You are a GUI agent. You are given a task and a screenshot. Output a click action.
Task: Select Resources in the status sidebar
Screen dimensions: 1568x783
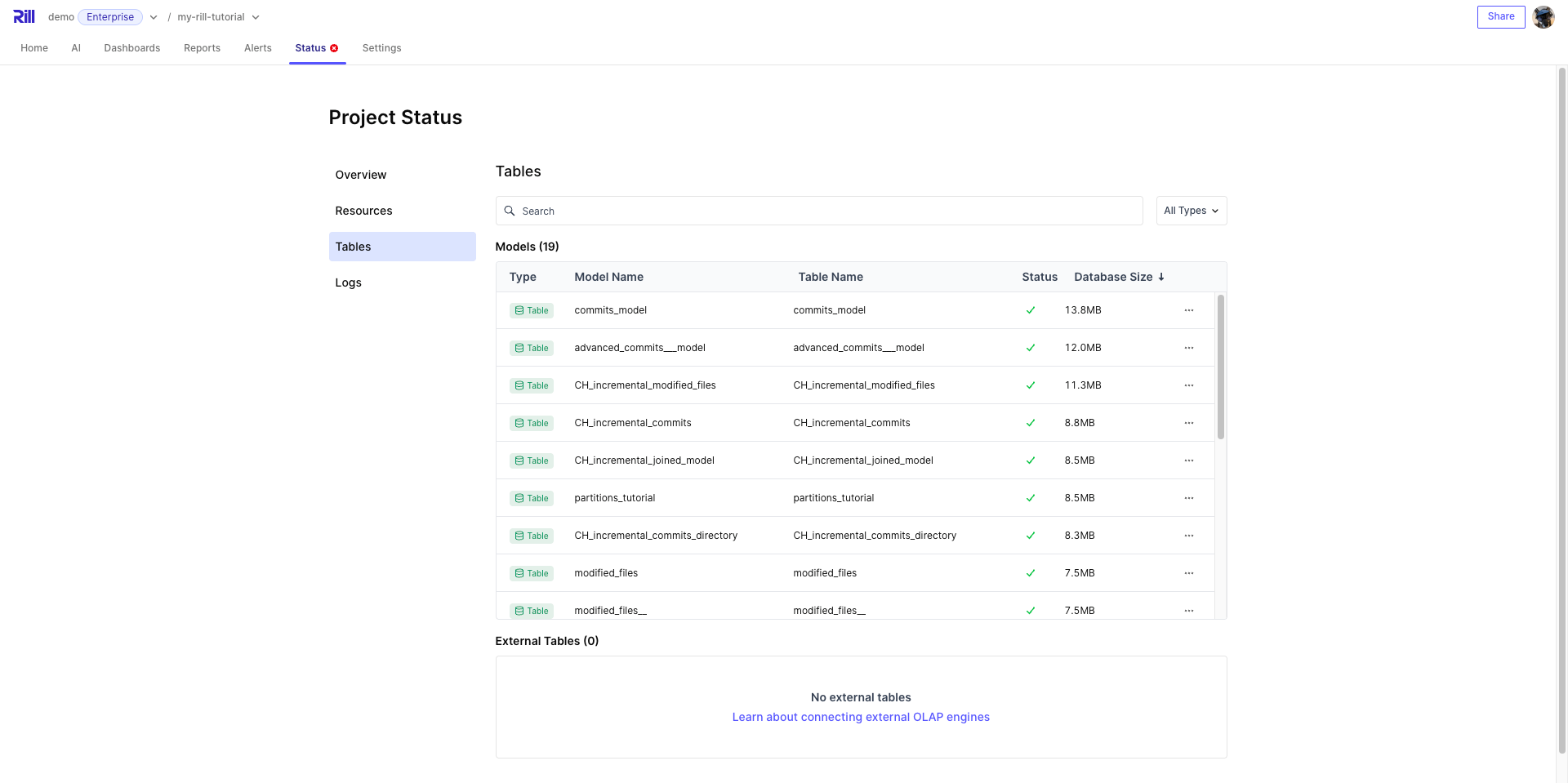363,211
